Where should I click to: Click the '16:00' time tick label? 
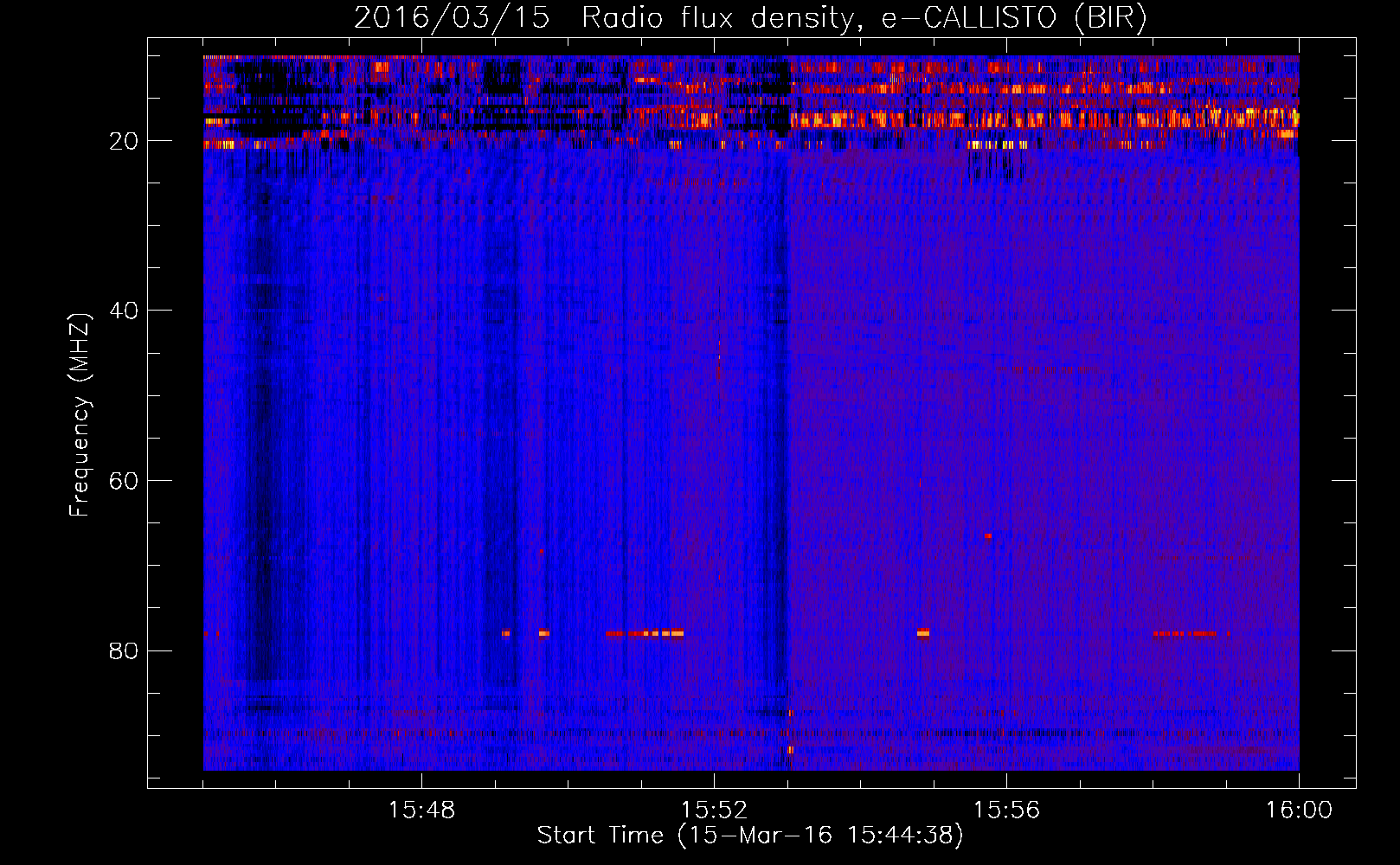coord(1299,811)
